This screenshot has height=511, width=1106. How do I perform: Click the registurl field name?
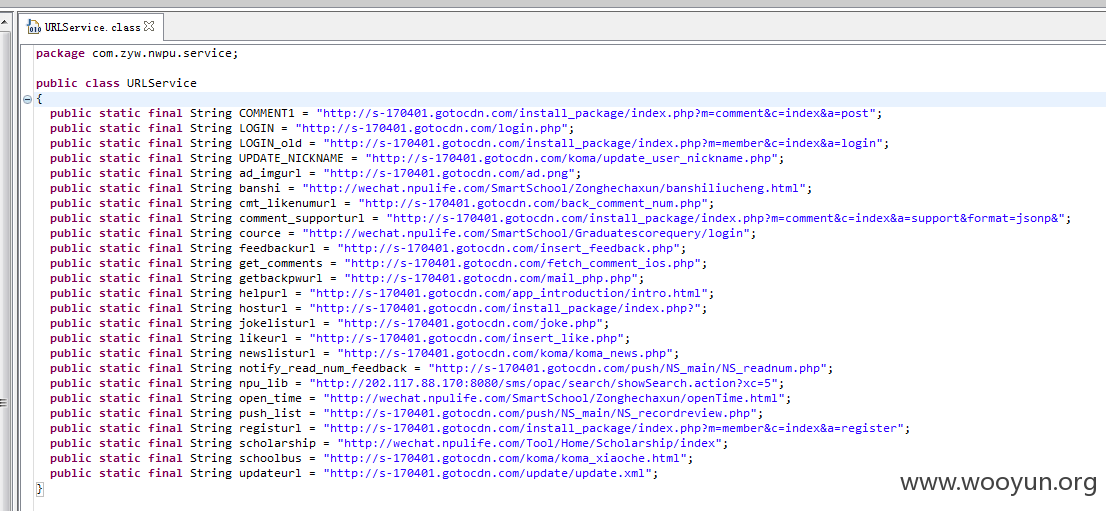[270, 428]
